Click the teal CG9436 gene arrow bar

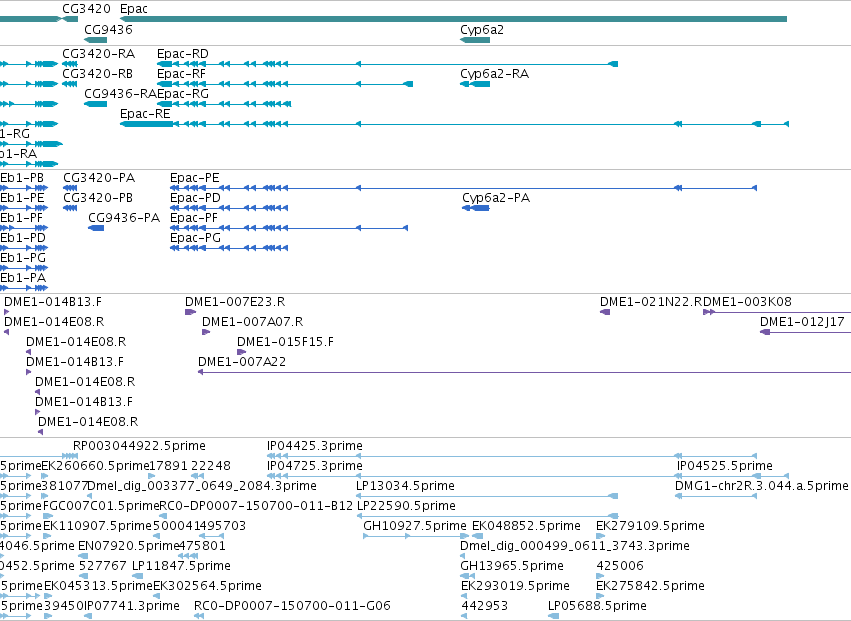[96, 40]
